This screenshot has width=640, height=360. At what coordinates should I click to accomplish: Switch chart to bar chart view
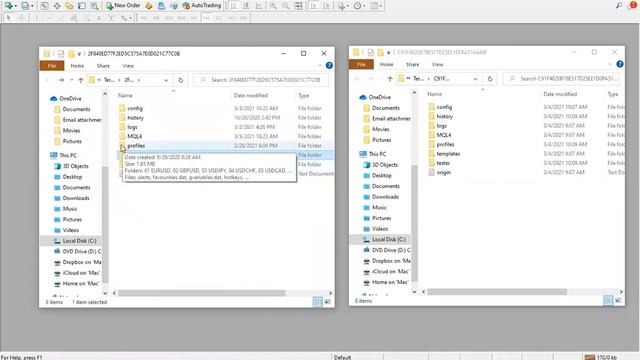pos(234,6)
